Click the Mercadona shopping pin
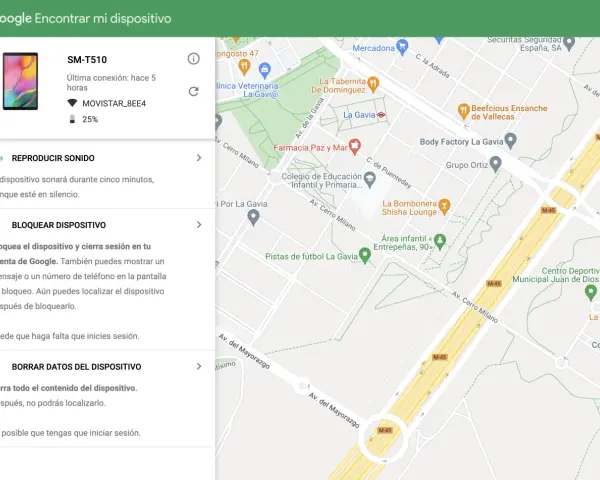The width and height of the screenshot is (600, 480). pyautogui.click(x=402, y=47)
